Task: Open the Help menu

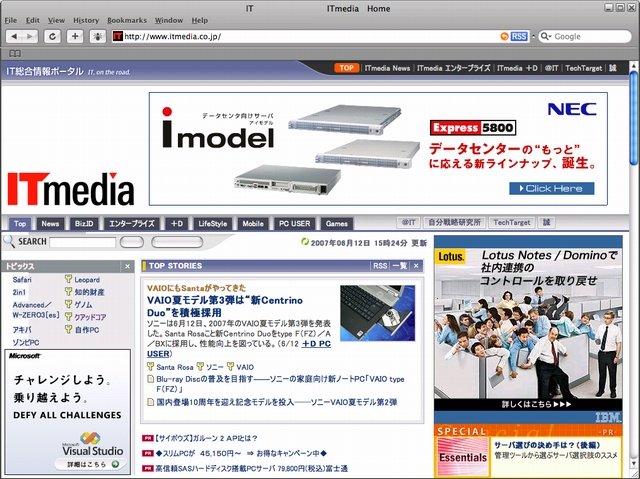Action: point(200,20)
